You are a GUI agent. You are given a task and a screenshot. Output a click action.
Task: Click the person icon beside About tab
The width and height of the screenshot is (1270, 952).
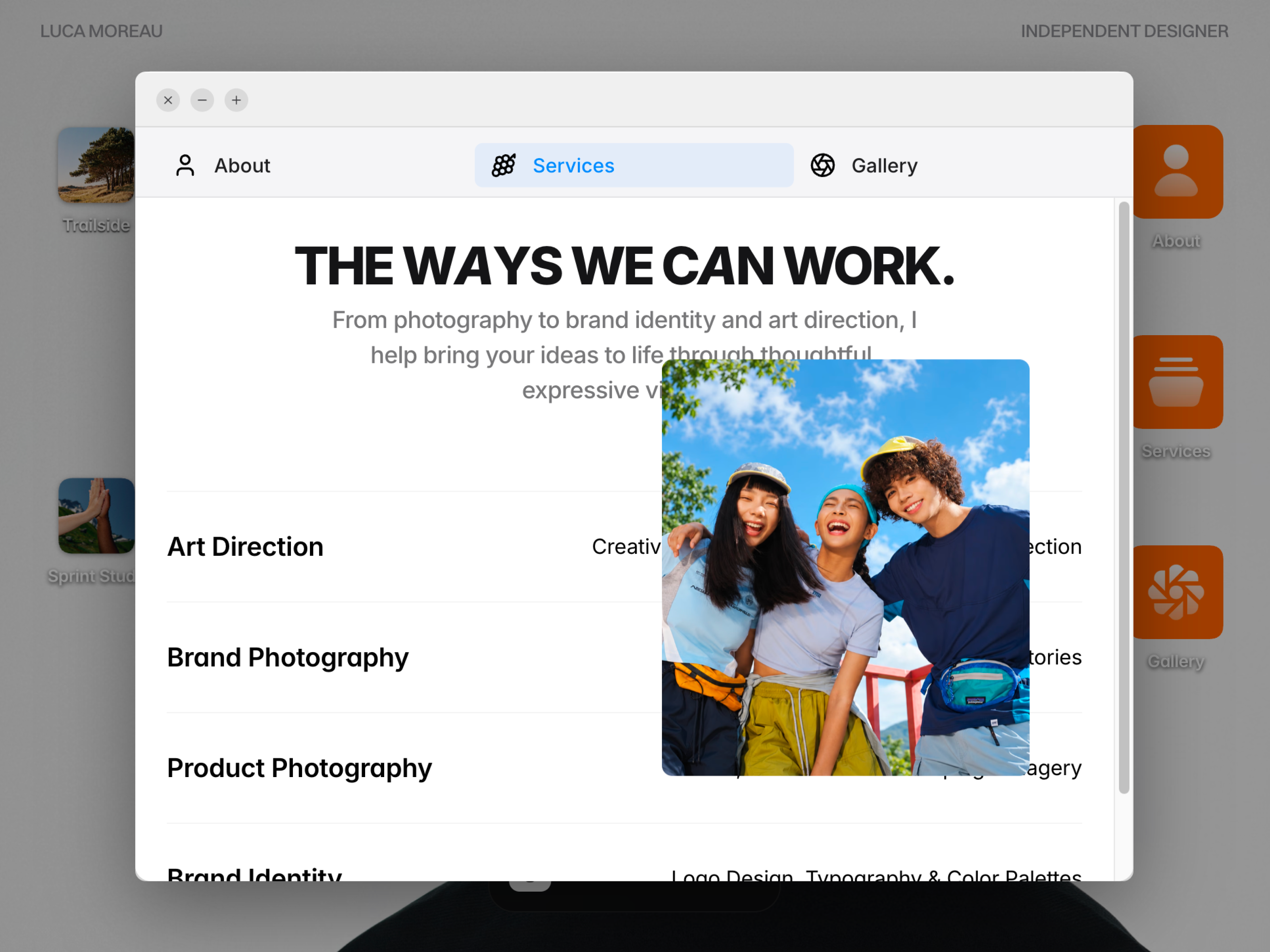point(185,165)
